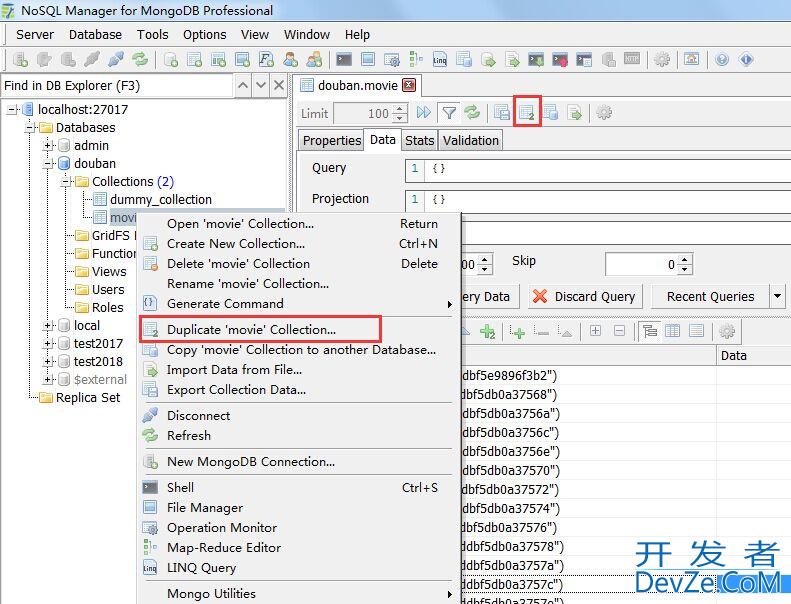791x604 pixels.
Task: Open the Shell icon in main toolbar
Action: (x=344, y=60)
